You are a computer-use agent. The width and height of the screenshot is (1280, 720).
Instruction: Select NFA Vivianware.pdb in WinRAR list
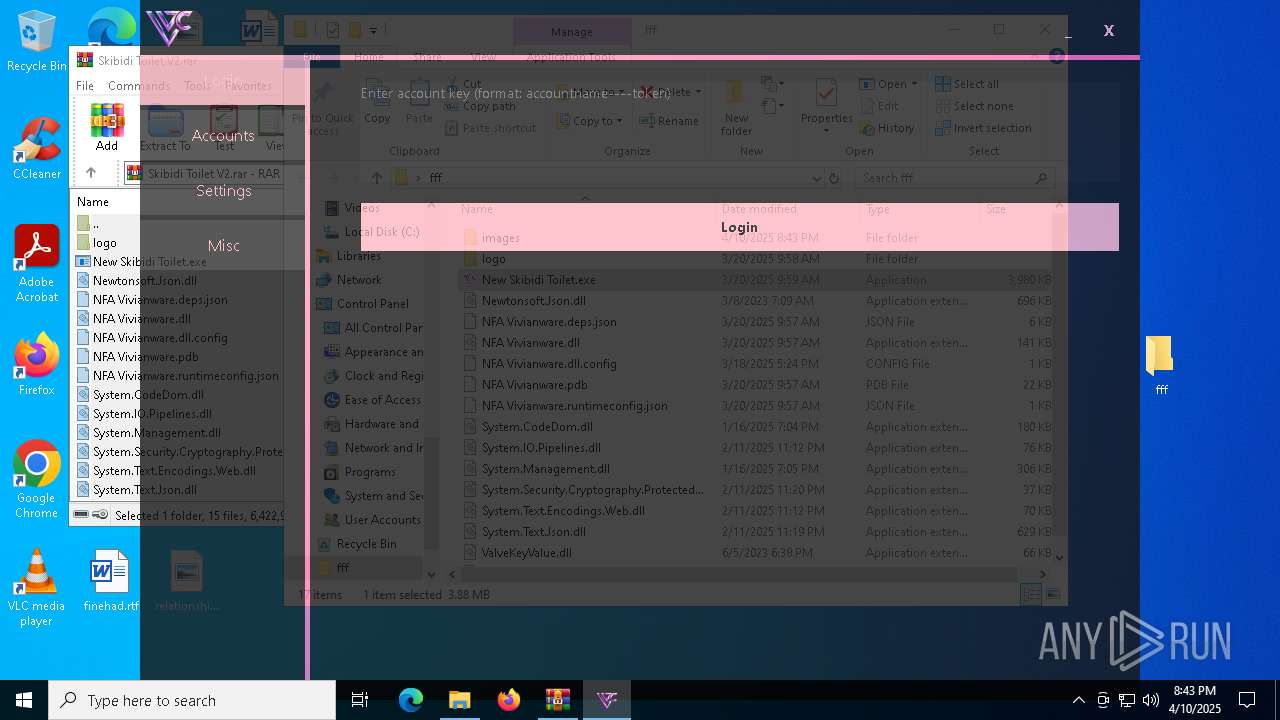pos(137,357)
